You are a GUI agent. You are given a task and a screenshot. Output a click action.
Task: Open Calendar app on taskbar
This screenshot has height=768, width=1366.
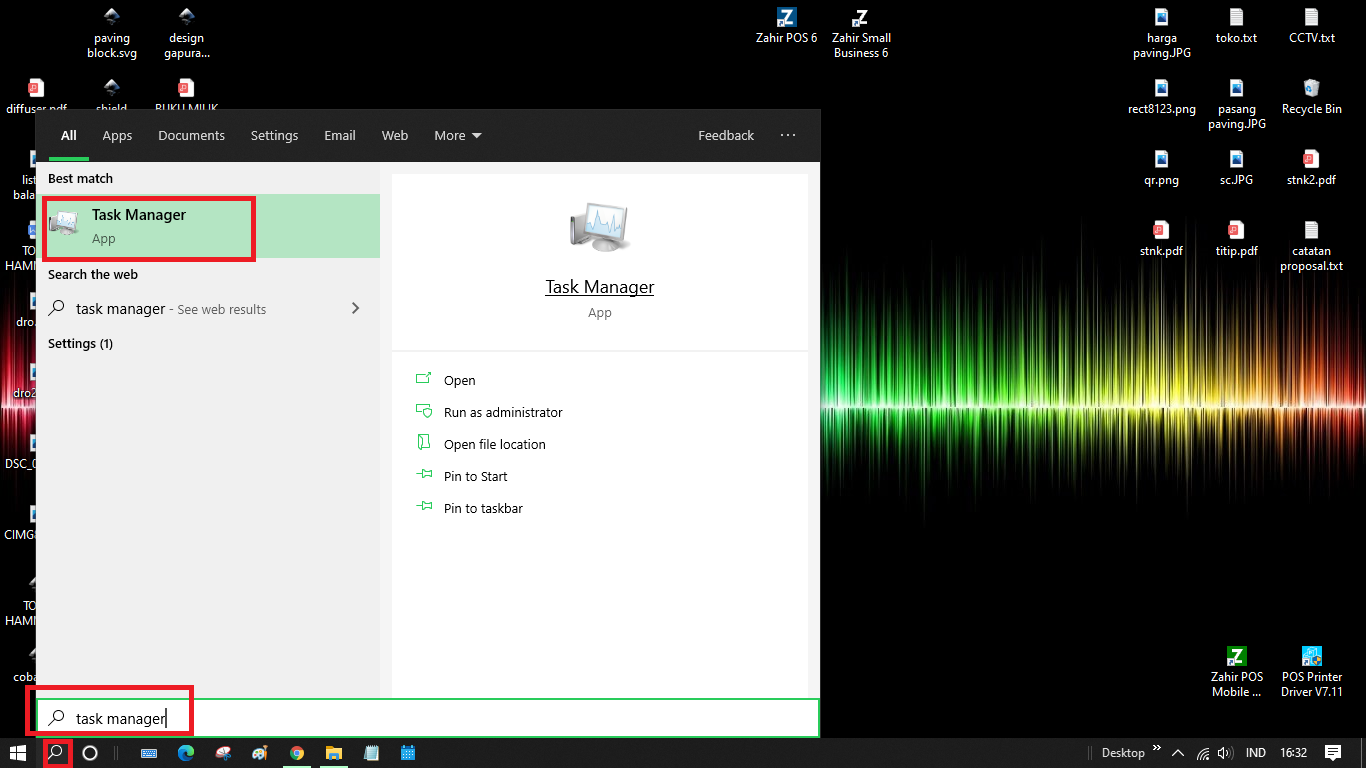point(408,753)
